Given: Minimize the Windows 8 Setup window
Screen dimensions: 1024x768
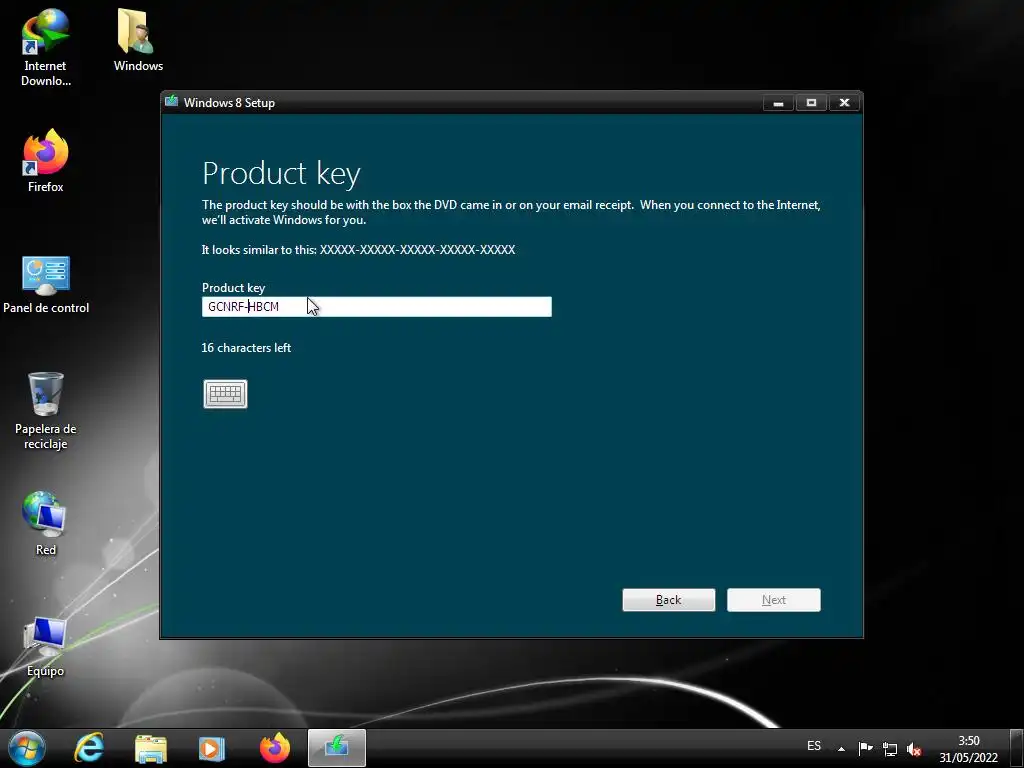Looking at the screenshot, I should pos(778,103).
